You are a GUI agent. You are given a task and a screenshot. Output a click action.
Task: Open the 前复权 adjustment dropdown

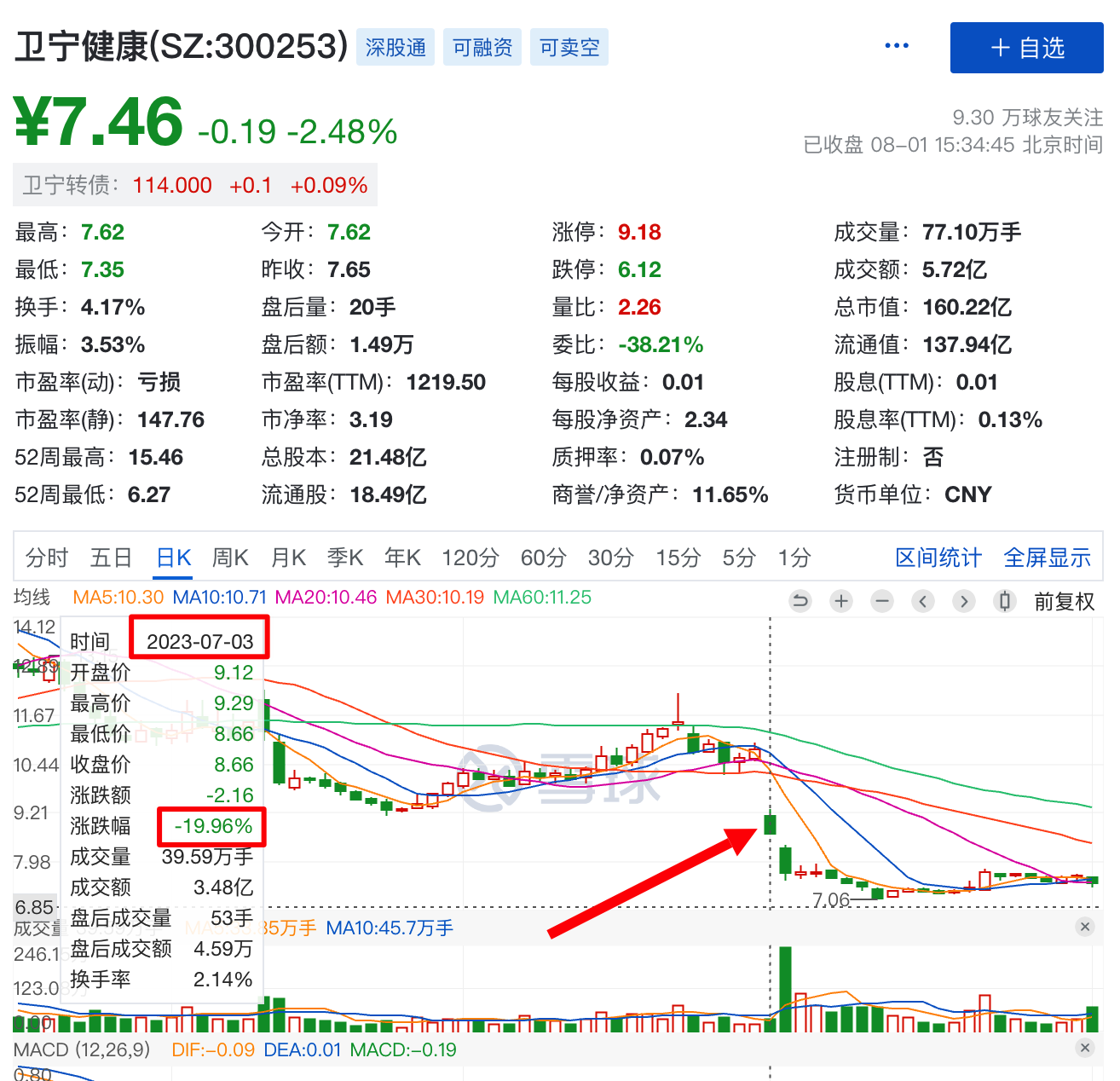tap(1064, 602)
